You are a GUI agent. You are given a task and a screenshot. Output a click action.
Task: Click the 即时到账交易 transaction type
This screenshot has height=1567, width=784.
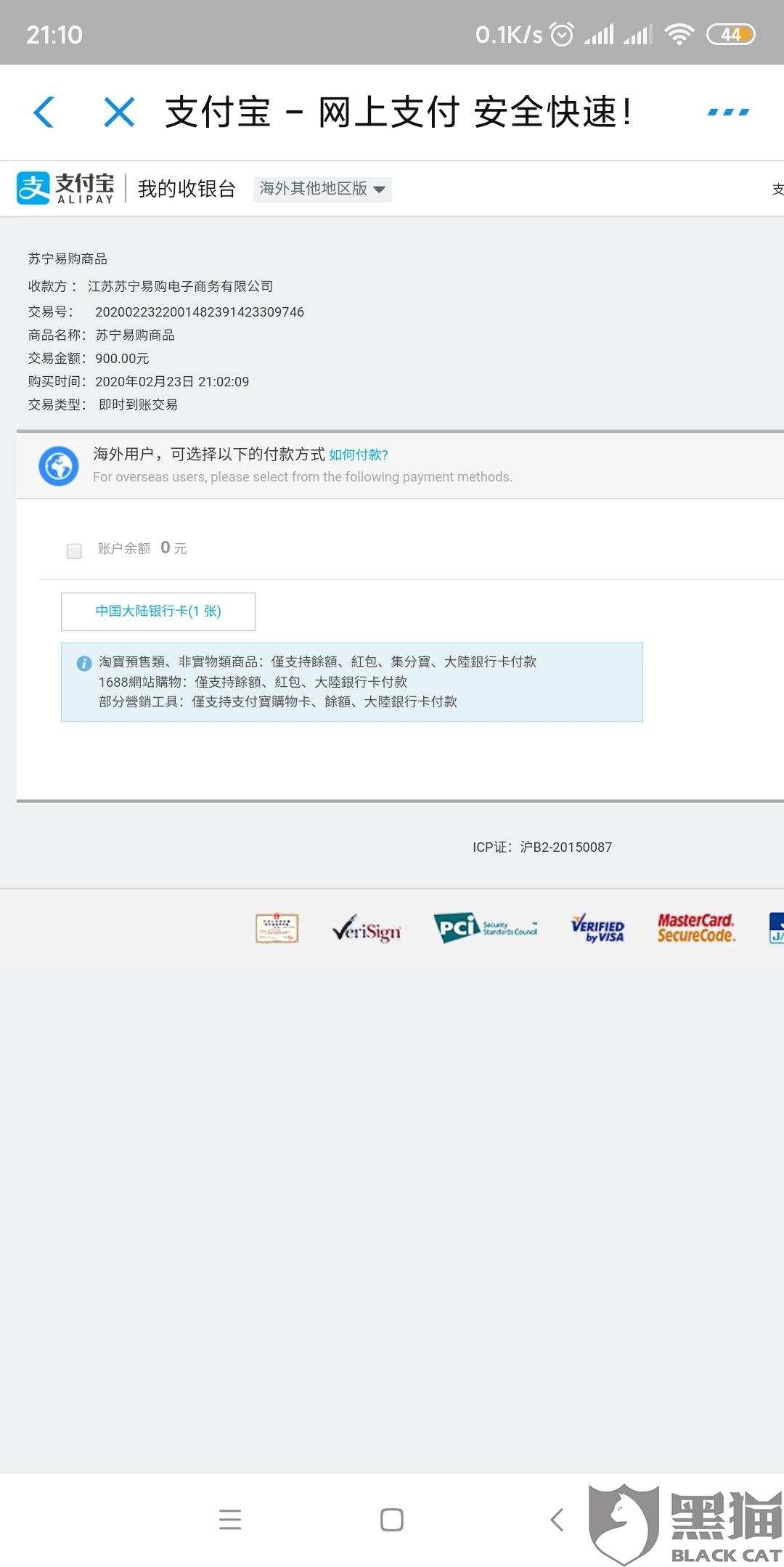pos(138,405)
